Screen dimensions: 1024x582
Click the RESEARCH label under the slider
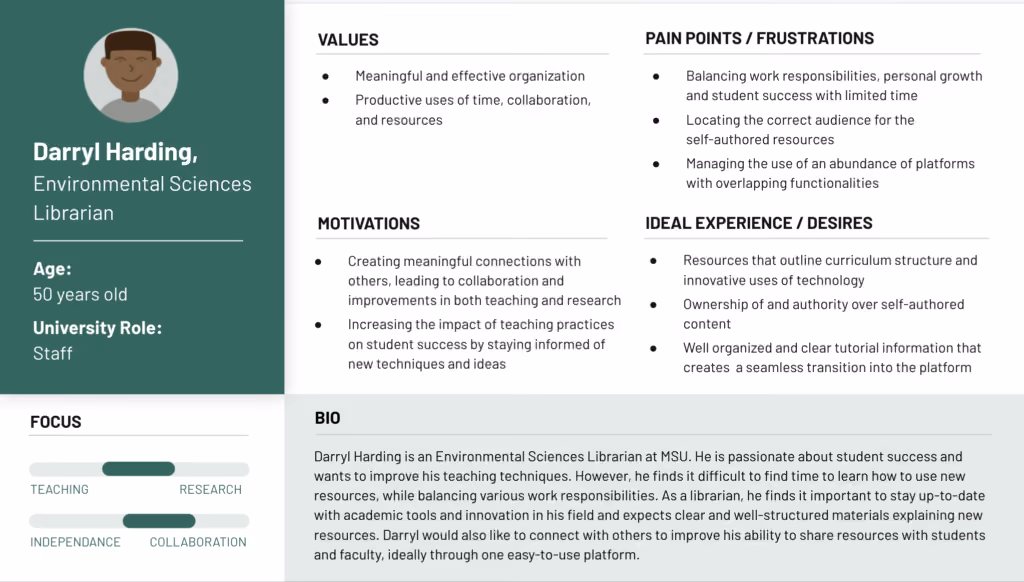click(x=210, y=489)
